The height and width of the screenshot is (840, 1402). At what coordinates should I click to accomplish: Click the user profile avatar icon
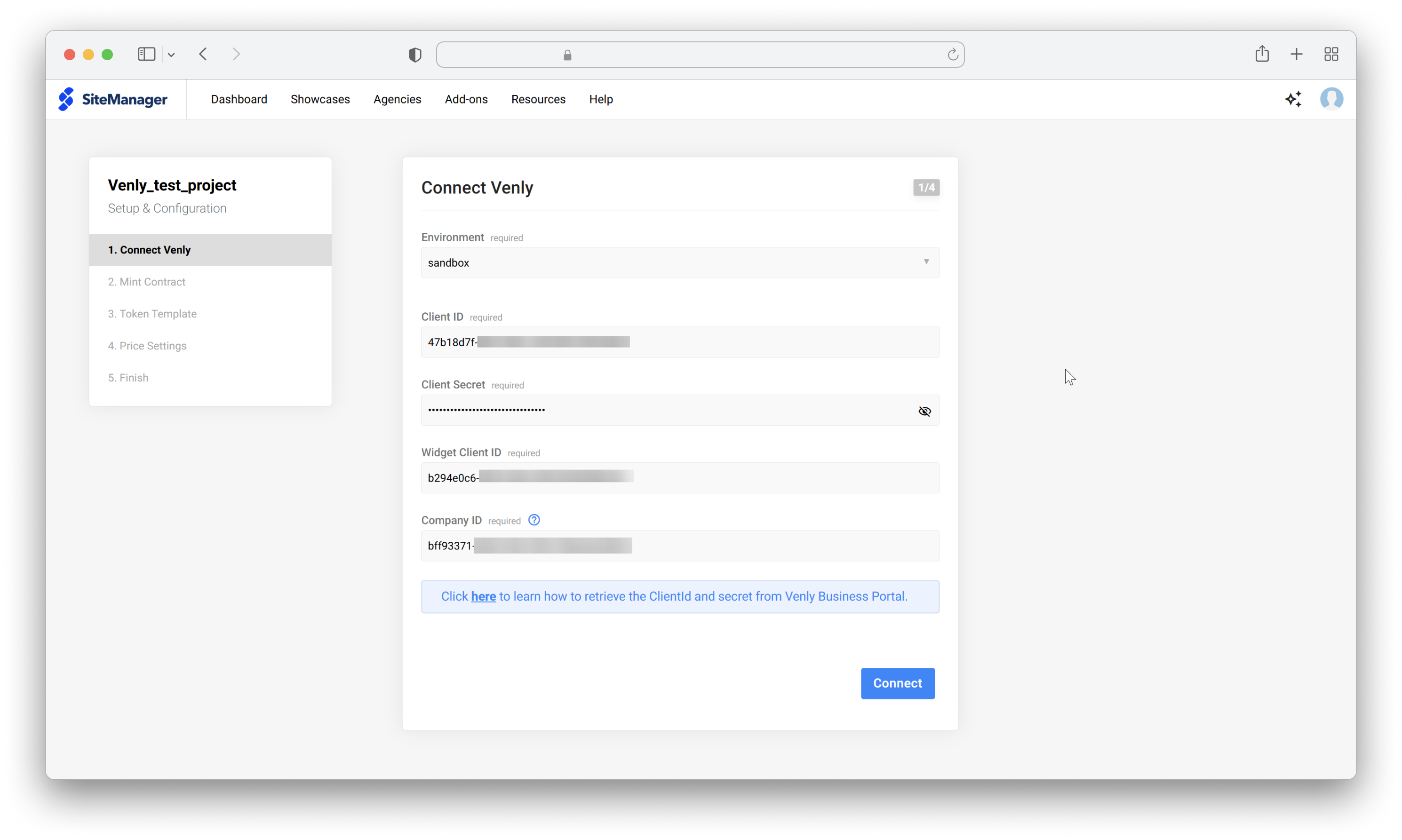pos(1332,98)
